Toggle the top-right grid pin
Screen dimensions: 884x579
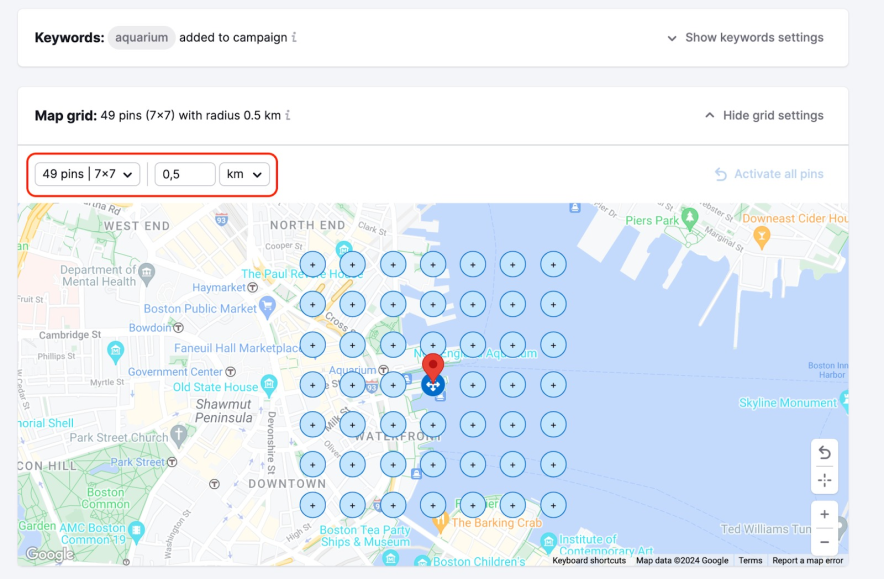coord(553,264)
